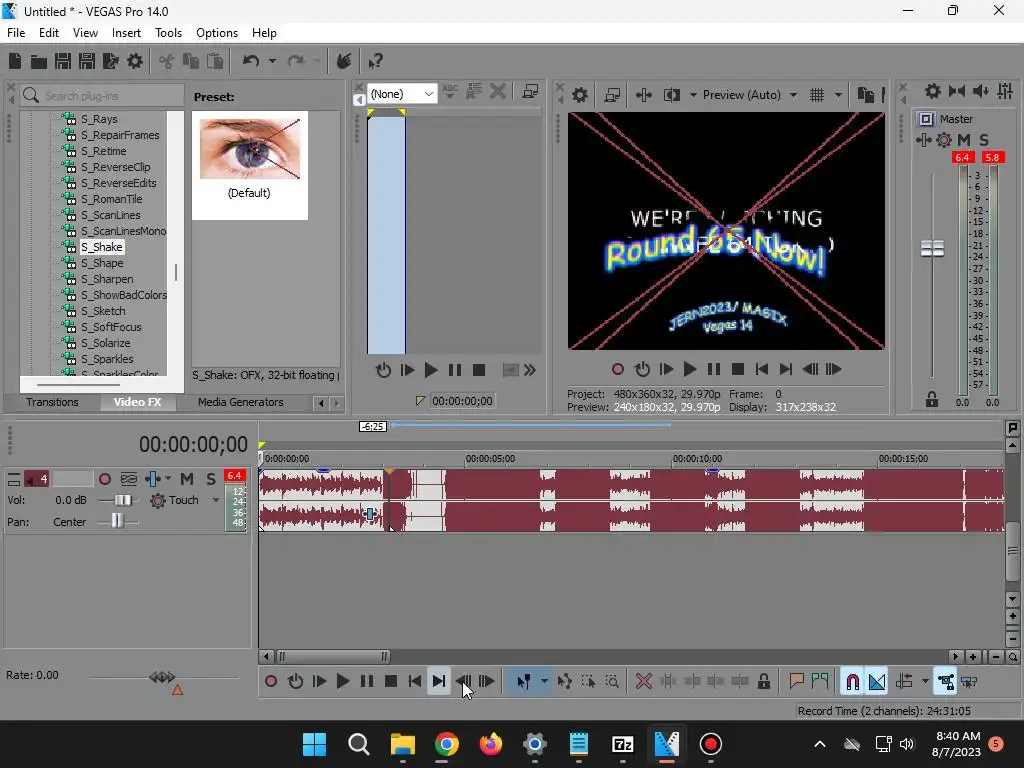Toggle lock envelopes to events button
Screen dimensions: 1024x768
pos(946,682)
